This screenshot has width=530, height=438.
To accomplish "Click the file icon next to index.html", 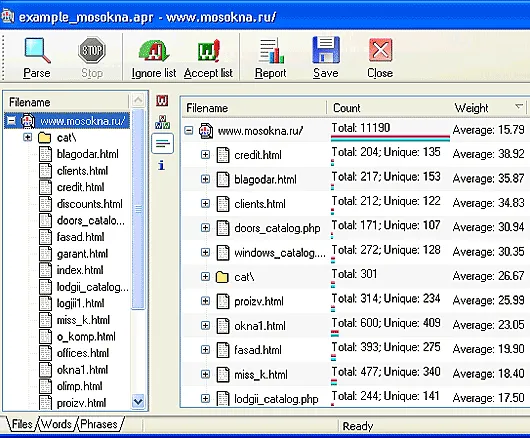I will 45,270.
